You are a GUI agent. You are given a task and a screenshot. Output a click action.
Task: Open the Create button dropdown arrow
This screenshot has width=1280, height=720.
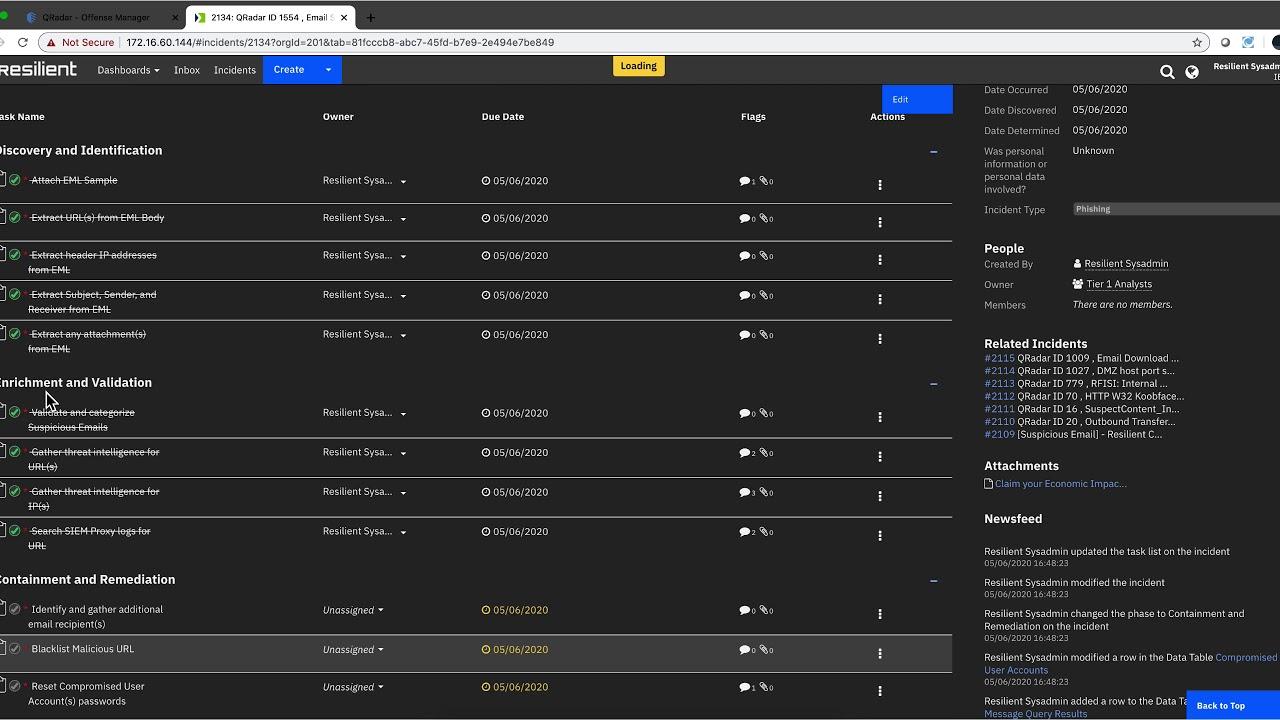328,70
